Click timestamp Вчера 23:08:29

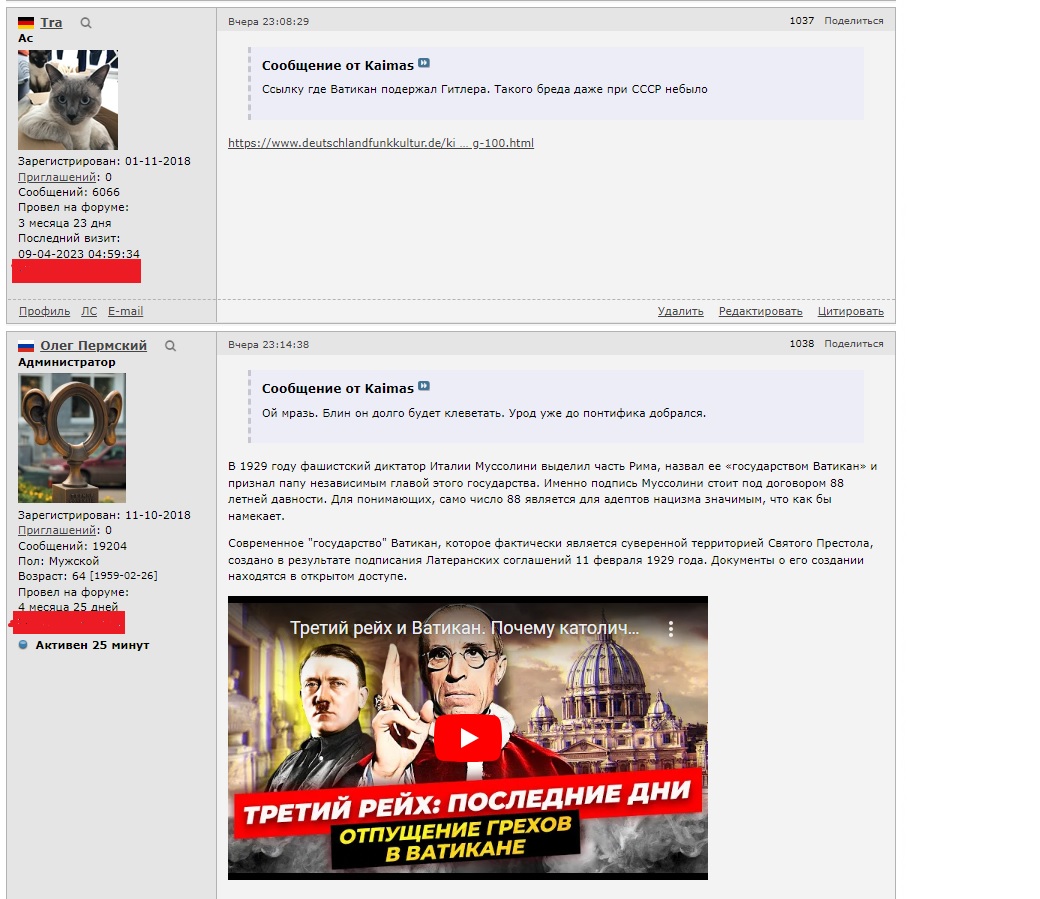click(269, 21)
